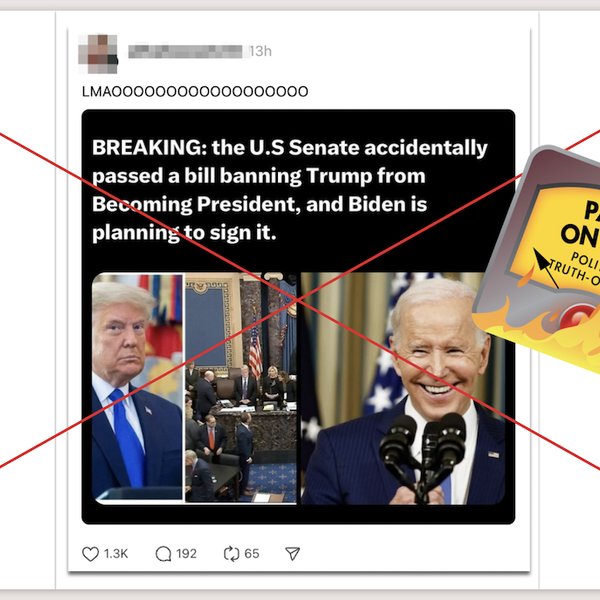The image size is (600, 600).
Task: Click the black embedded image card
Action: coord(298,316)
